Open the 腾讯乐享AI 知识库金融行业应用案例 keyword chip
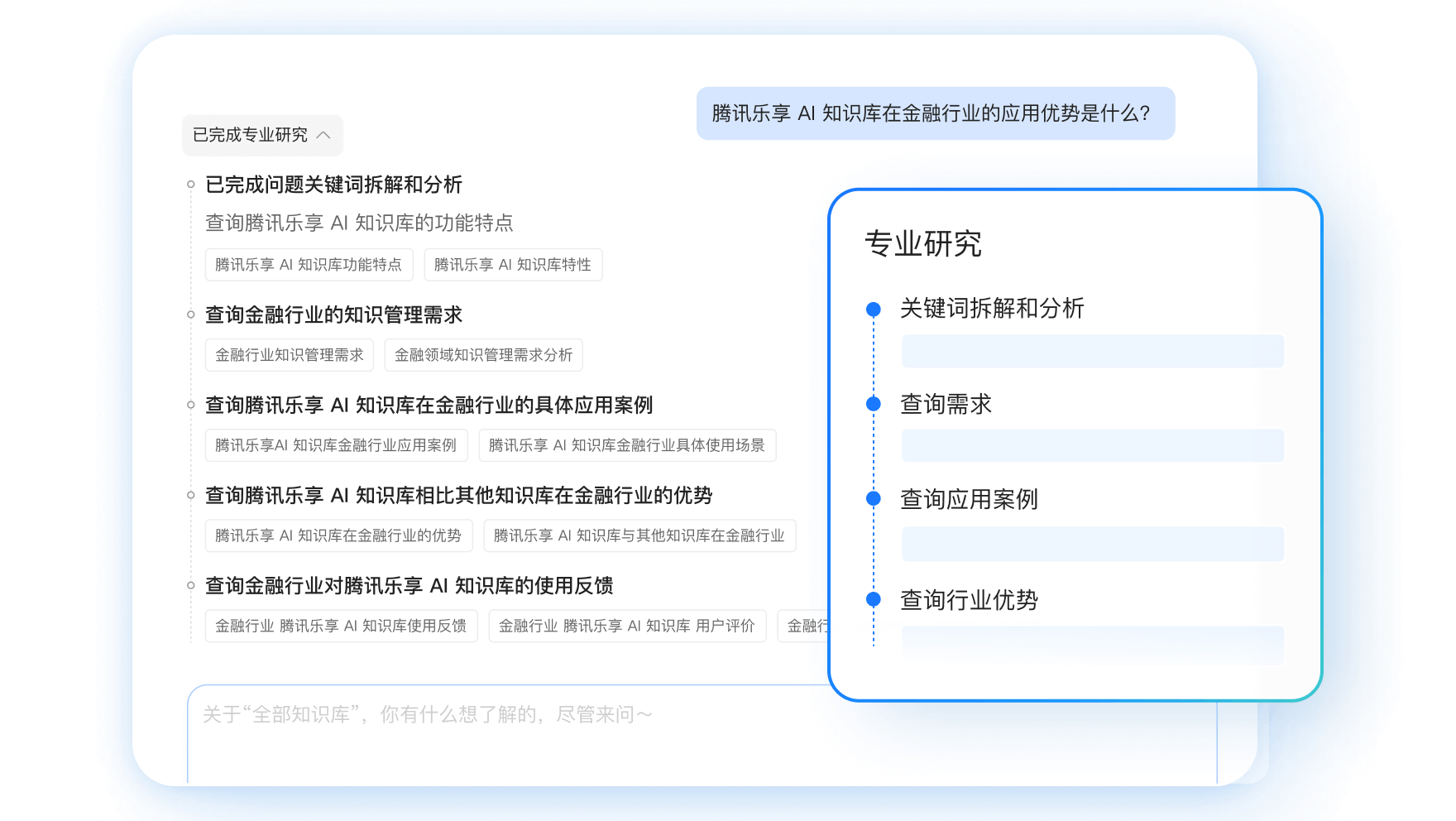 point(336,445)
